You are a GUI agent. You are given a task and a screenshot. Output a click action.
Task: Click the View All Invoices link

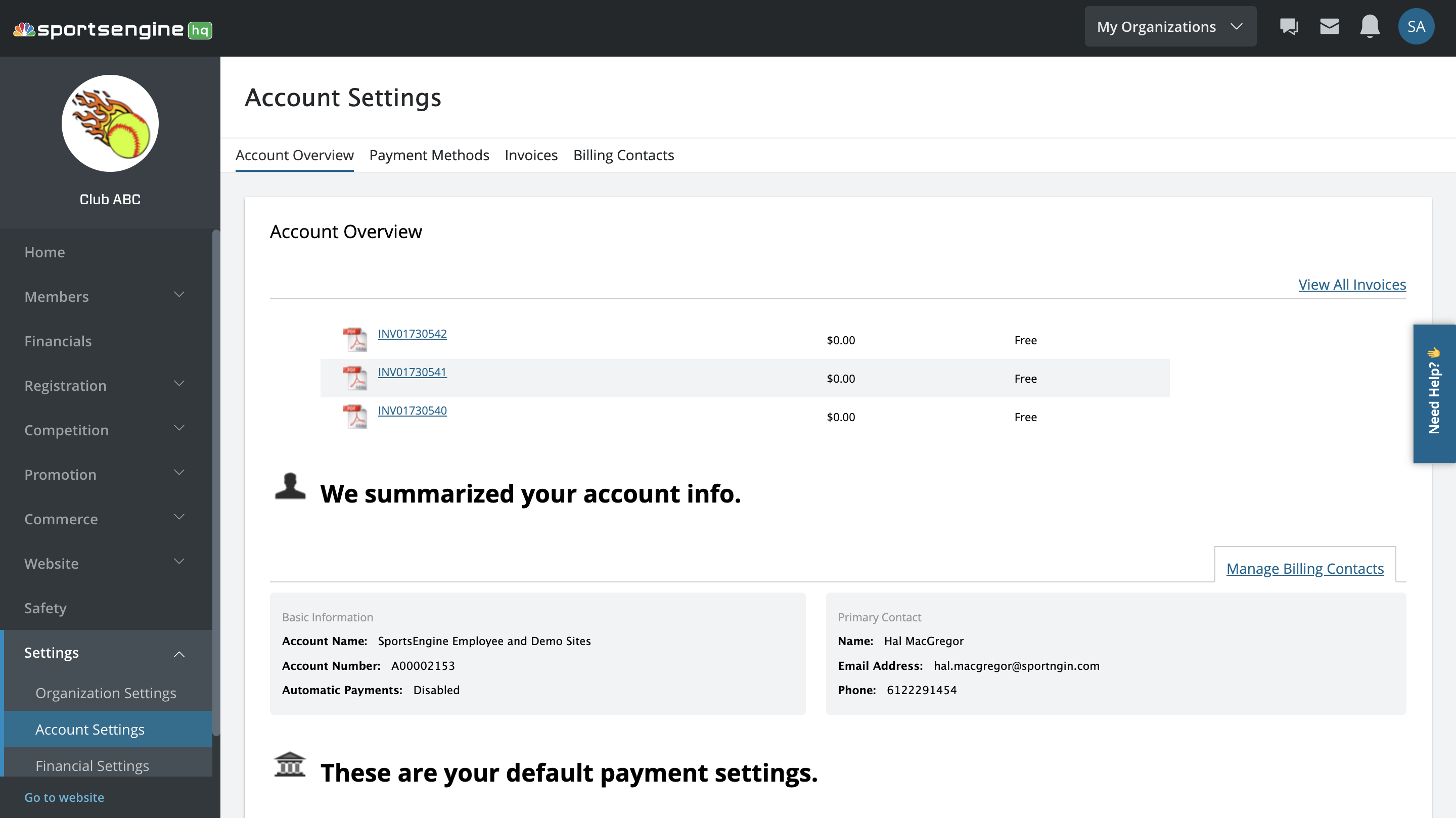pos(1351,284)
